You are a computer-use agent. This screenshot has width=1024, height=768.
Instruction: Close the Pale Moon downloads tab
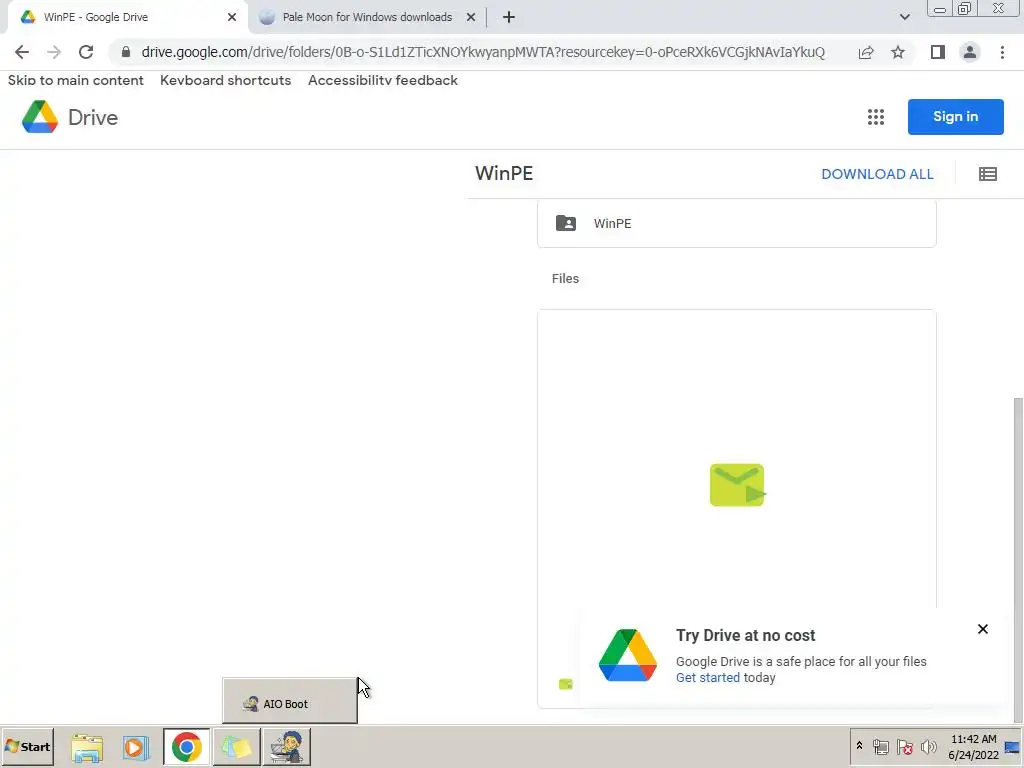click(x=471, y=17)
